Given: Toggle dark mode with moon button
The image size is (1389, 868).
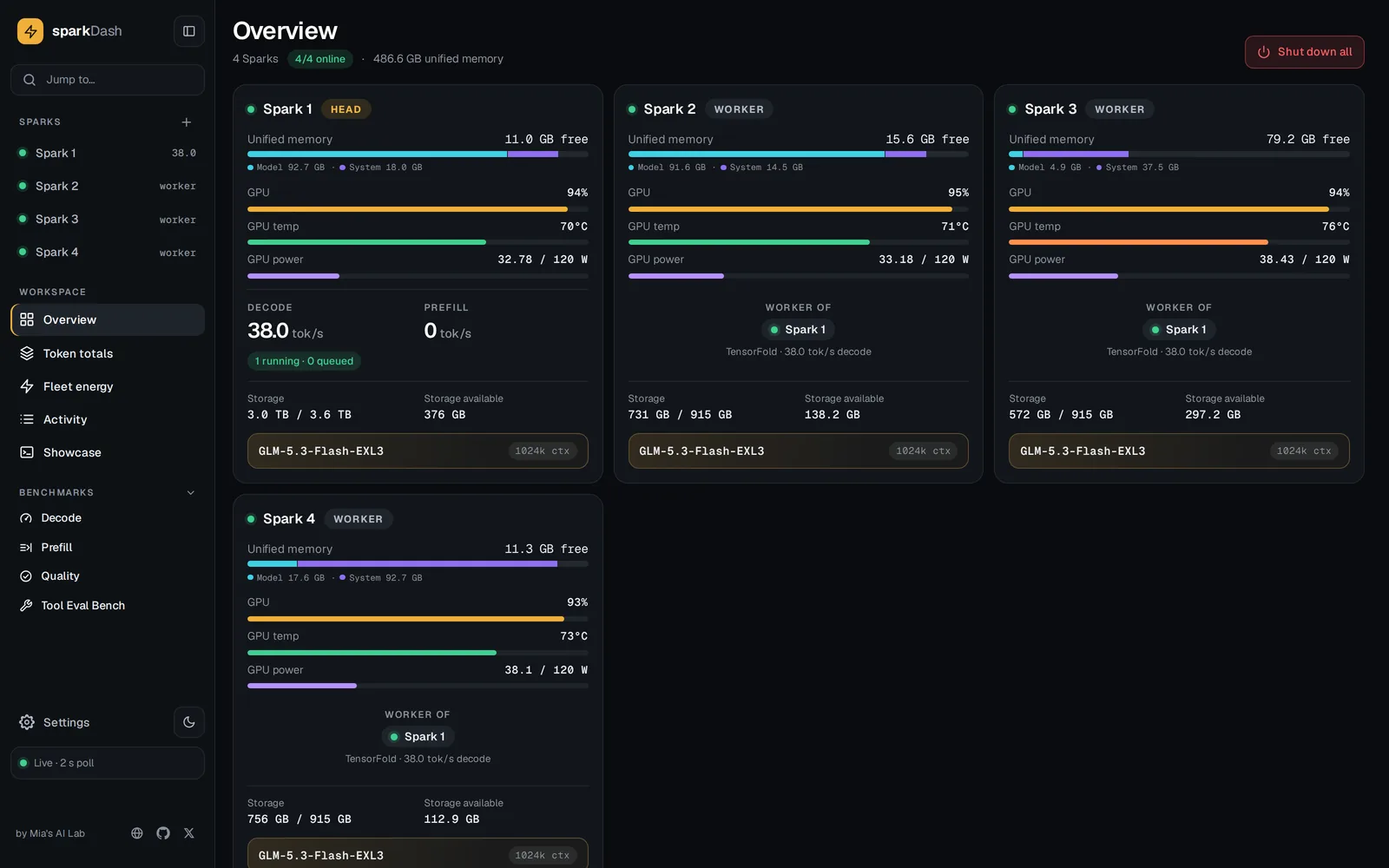Looking at the screenshot, I should [x=189, y=722].
